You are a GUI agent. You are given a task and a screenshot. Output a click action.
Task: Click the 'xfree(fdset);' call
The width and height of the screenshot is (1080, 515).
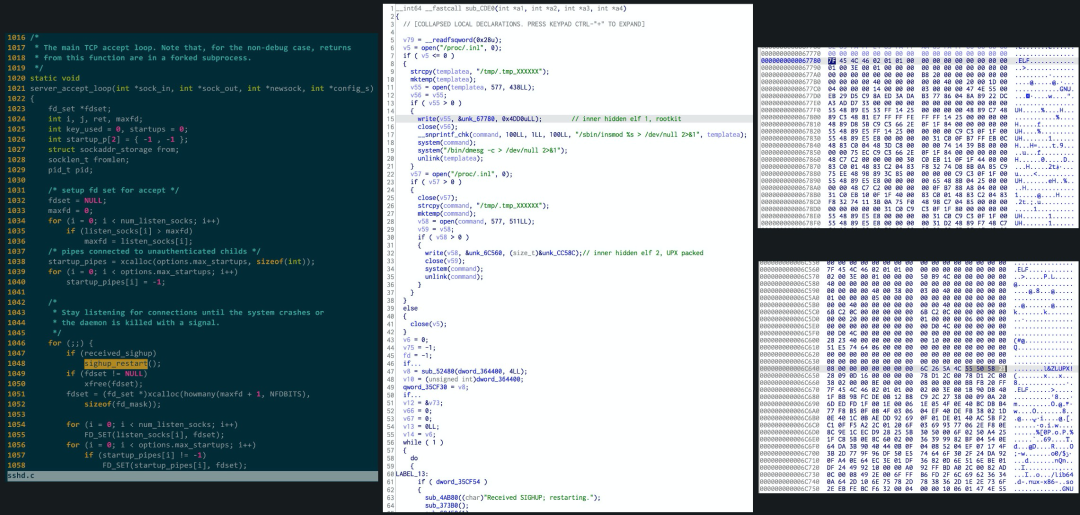114,383
